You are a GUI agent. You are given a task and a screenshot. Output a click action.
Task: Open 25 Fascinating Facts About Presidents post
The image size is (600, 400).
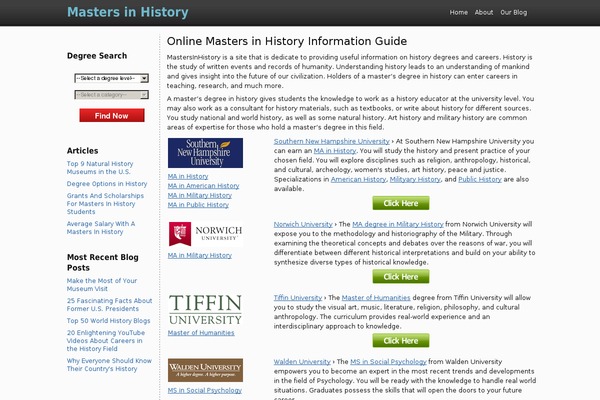[x=109, y=305]
